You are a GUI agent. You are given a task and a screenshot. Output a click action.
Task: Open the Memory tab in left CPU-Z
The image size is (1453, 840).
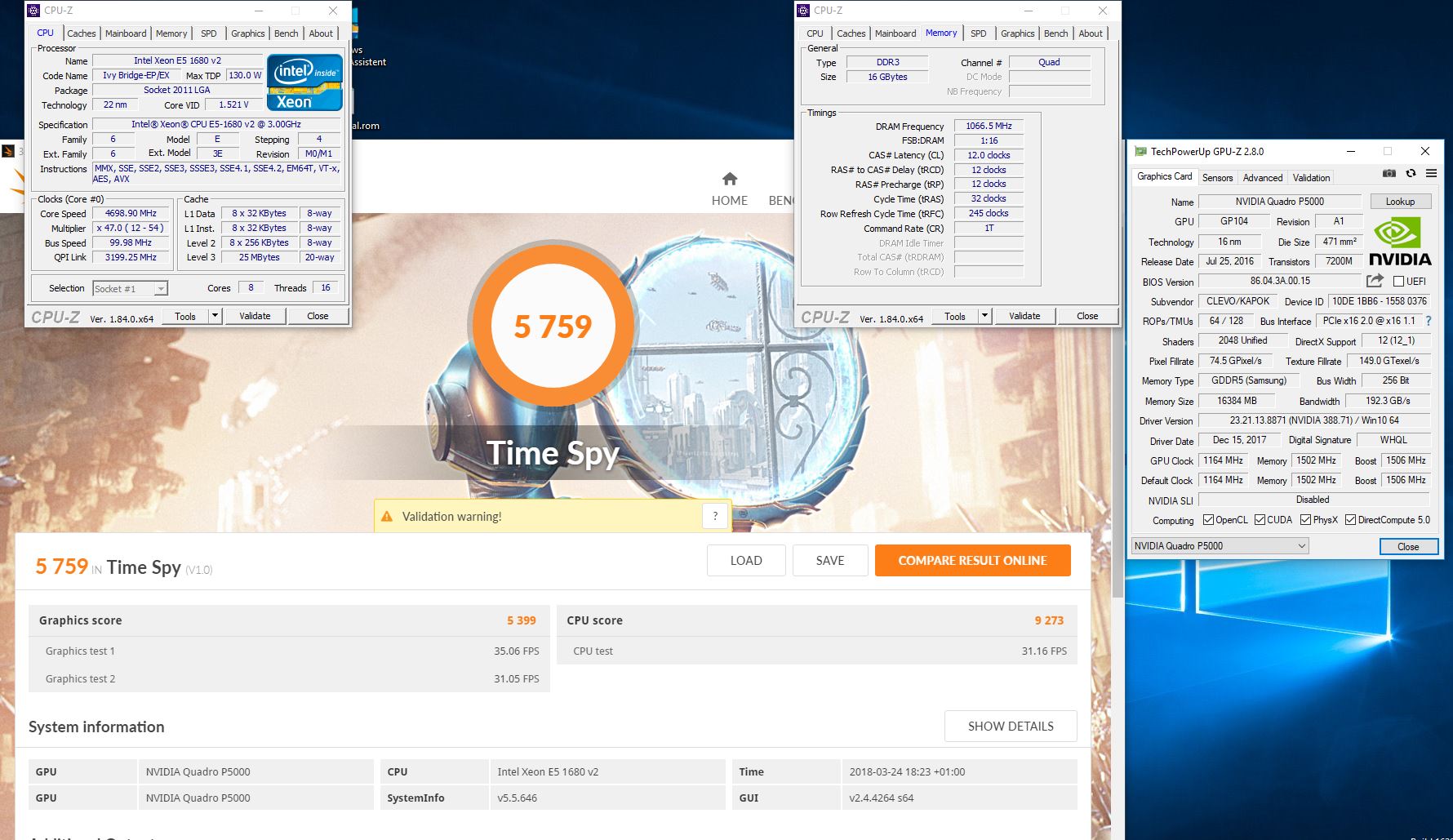[171, 33]
